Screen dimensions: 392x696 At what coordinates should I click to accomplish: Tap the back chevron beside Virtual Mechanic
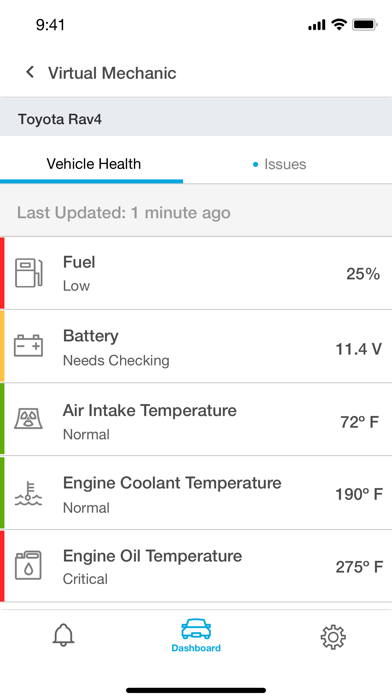click(30, 72)
